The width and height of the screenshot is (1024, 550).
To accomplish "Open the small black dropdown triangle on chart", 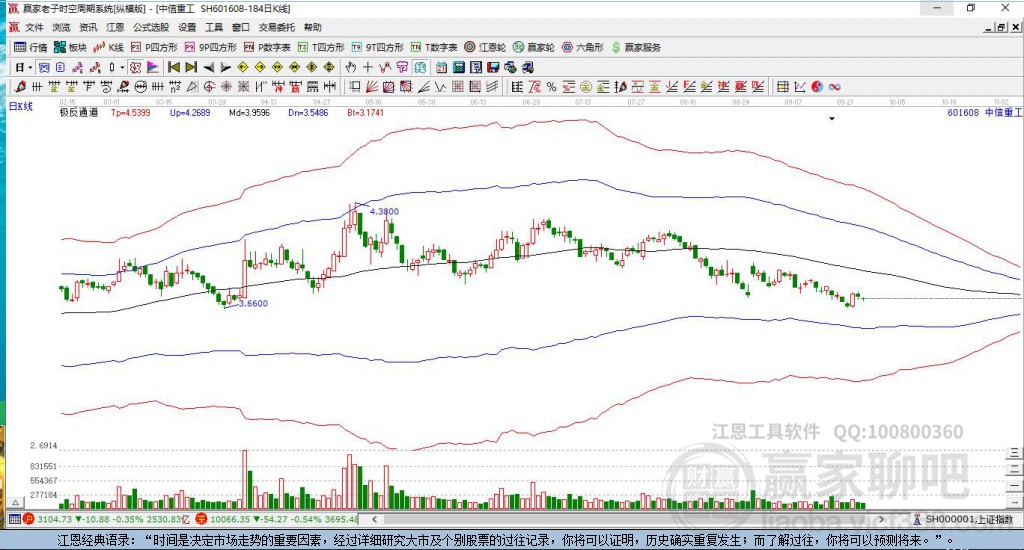I will pos(832,119).
